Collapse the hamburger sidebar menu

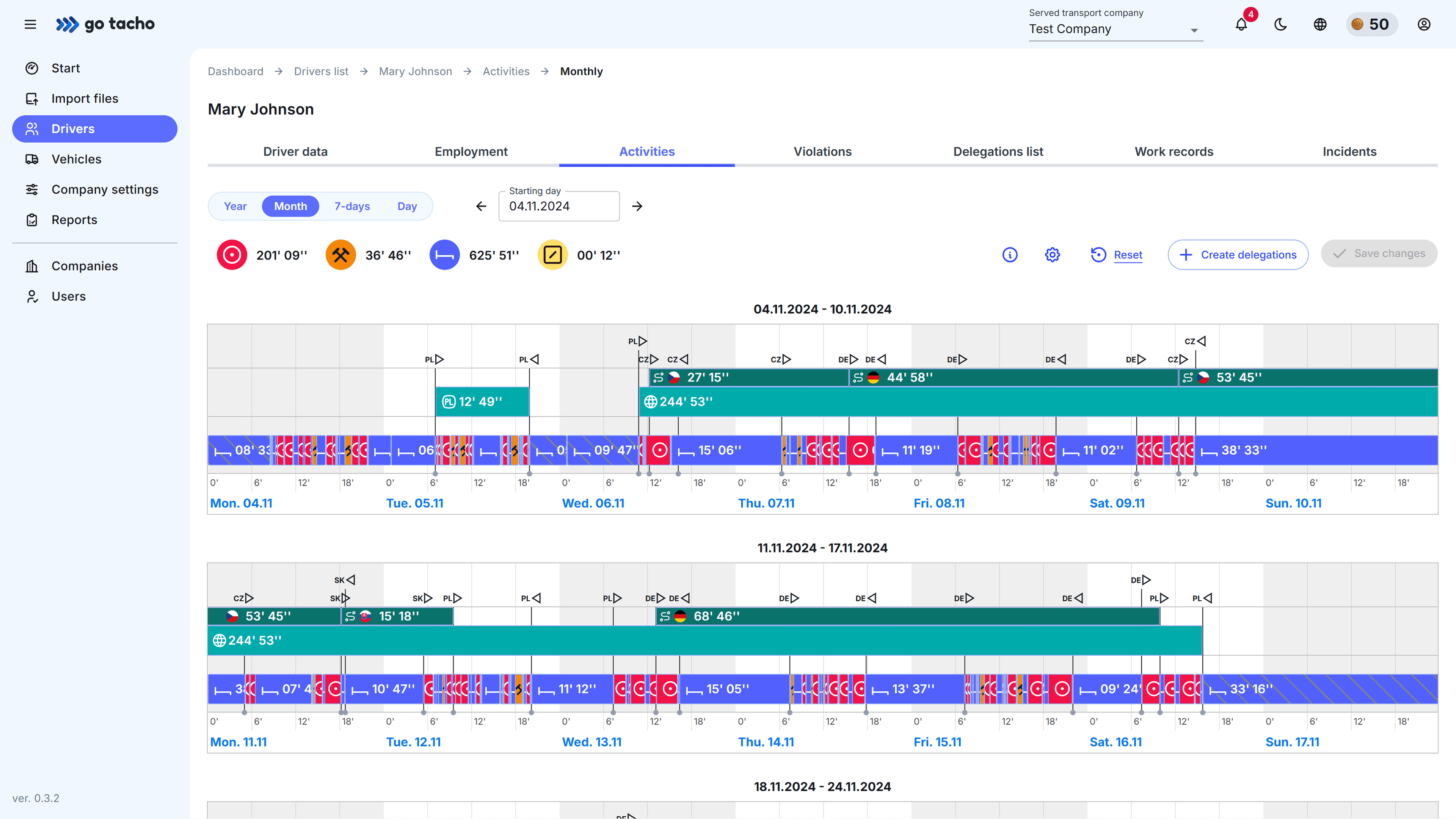coord(30,24)
